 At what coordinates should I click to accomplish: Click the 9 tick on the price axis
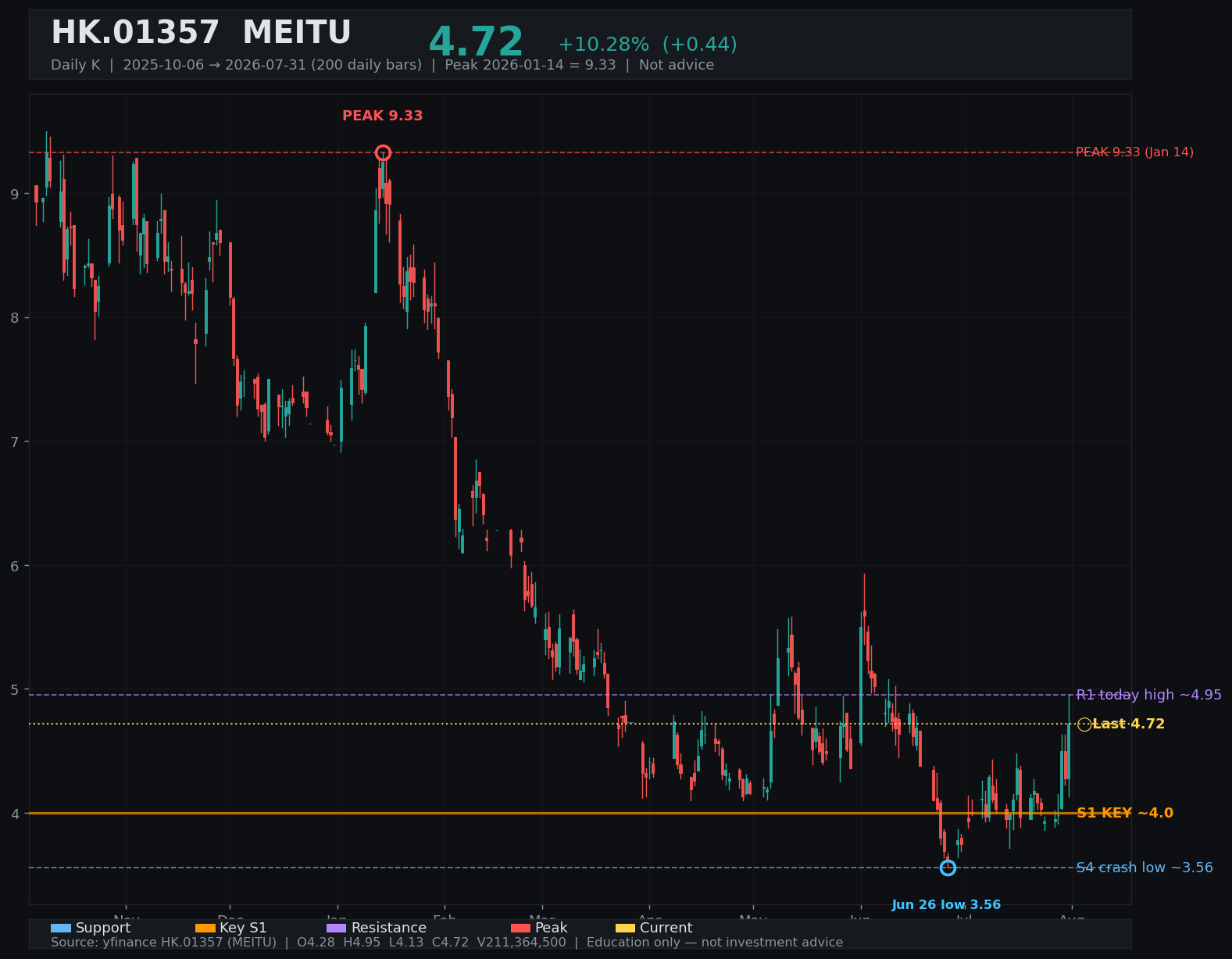click(16, 194)
